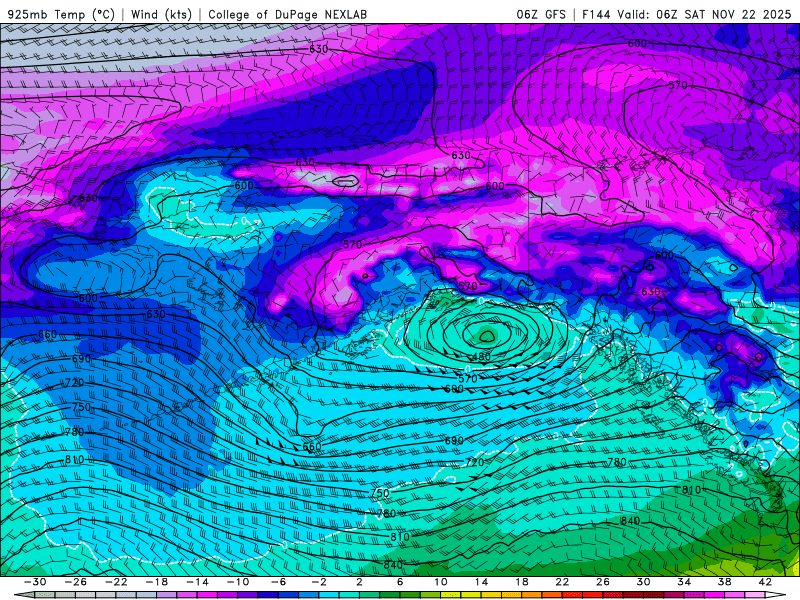The image size is (800, 600).
Task: Select the "-14" temperature scale label
Action: pyautogui.click(x=197, y=582)
